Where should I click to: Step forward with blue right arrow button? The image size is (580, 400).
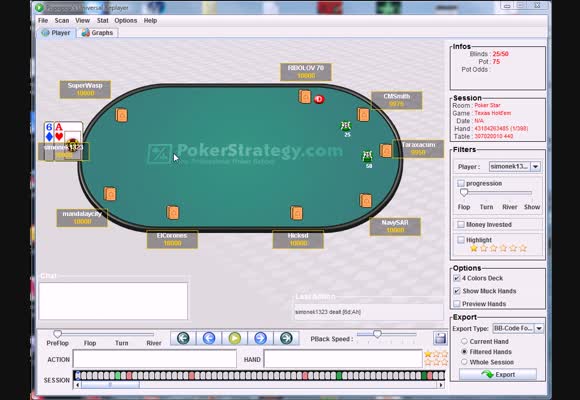coord(260,338)
